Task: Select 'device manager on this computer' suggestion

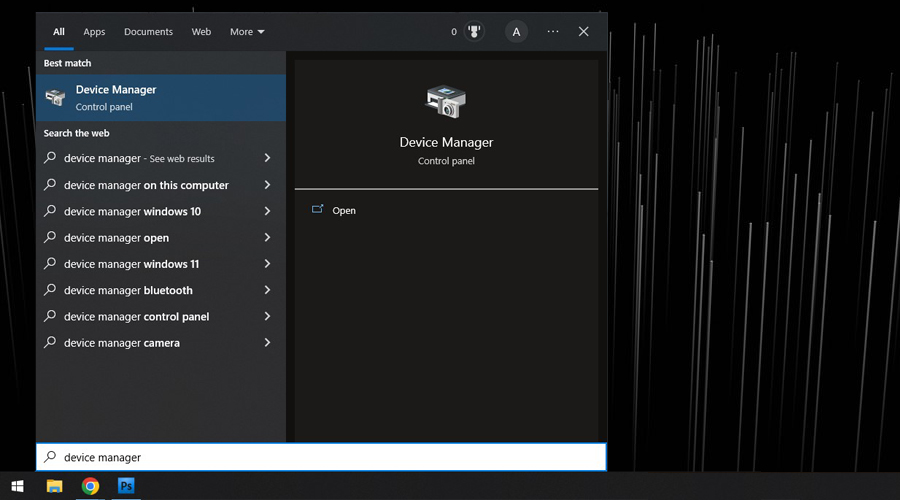Action: [161, 185]
